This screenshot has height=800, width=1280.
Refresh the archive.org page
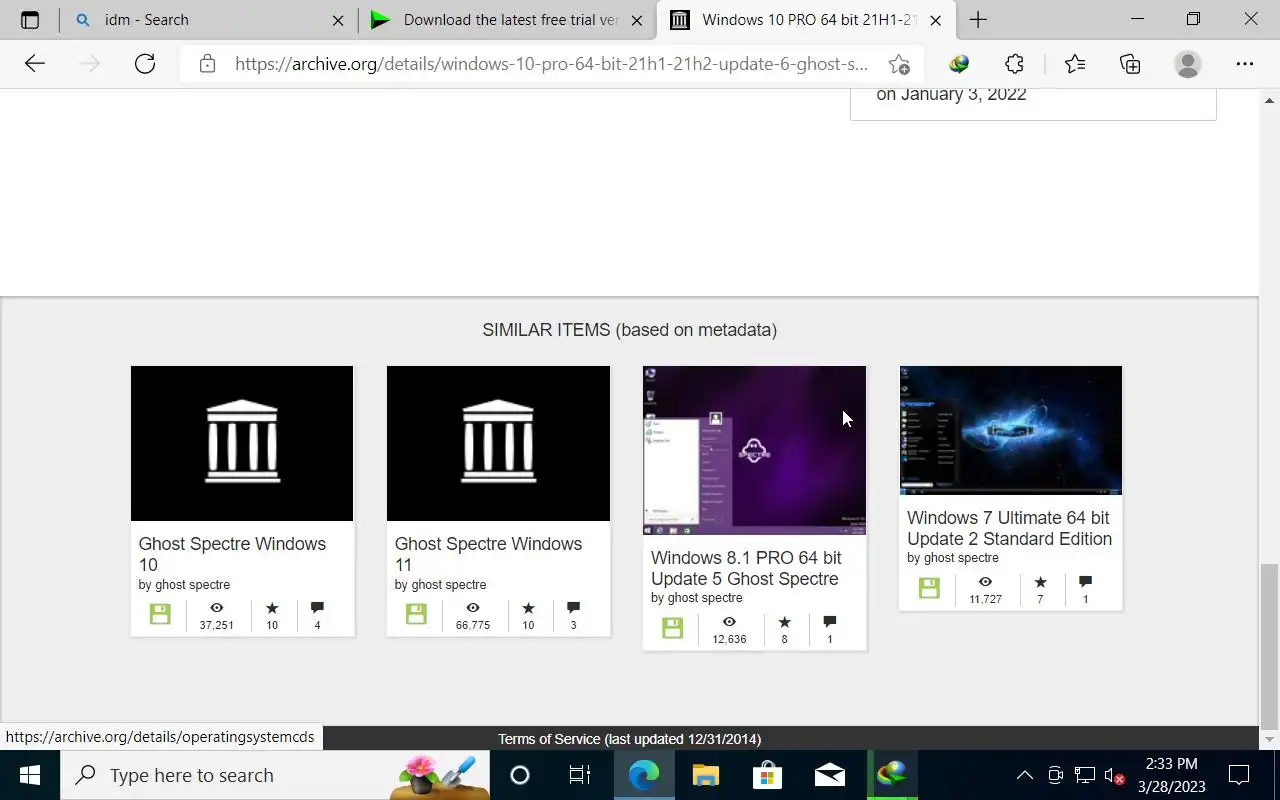pyautogui.click(x=145, y=64)
